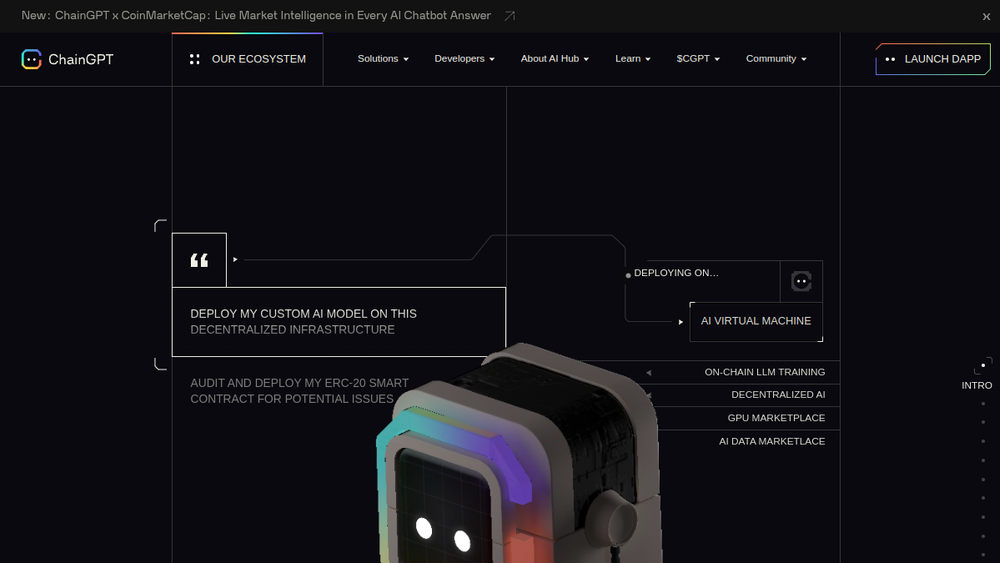
Task: Select GPU MARKETPLACE item
Action: coord(776,418)
